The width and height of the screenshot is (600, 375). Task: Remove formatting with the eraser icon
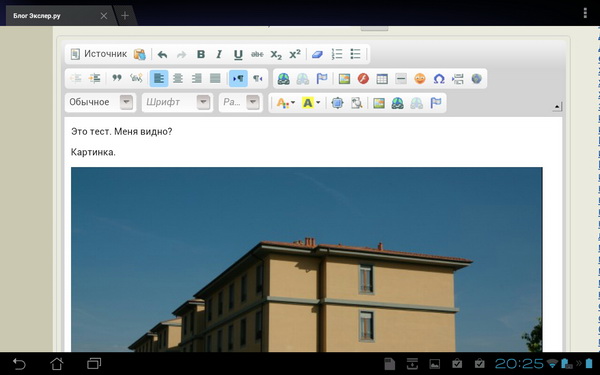tap(317, 54)
